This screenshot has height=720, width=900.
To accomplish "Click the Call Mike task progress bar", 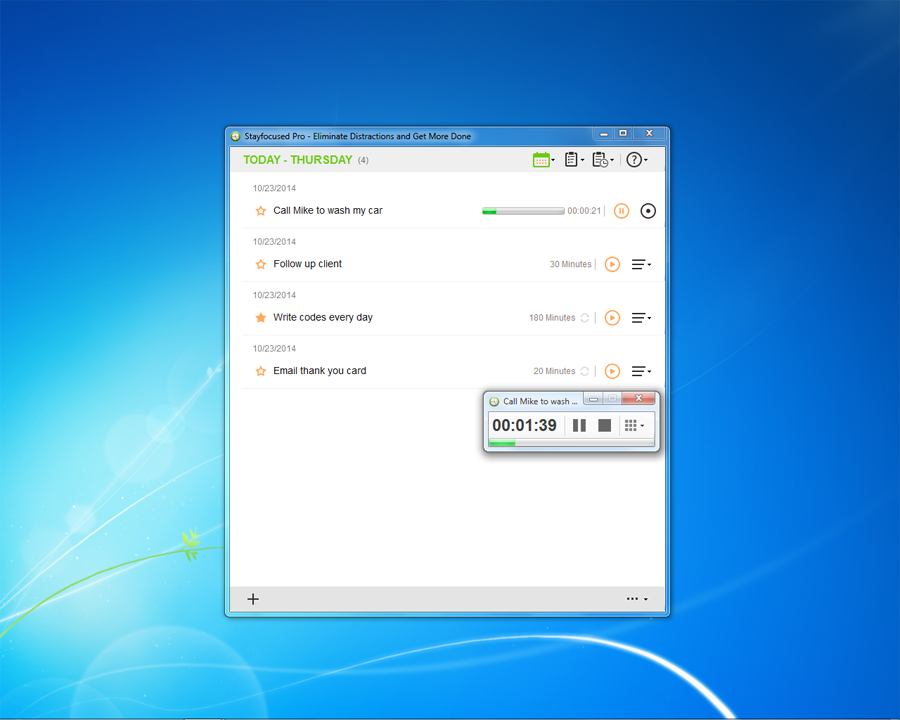I will (x=523, y=211).
